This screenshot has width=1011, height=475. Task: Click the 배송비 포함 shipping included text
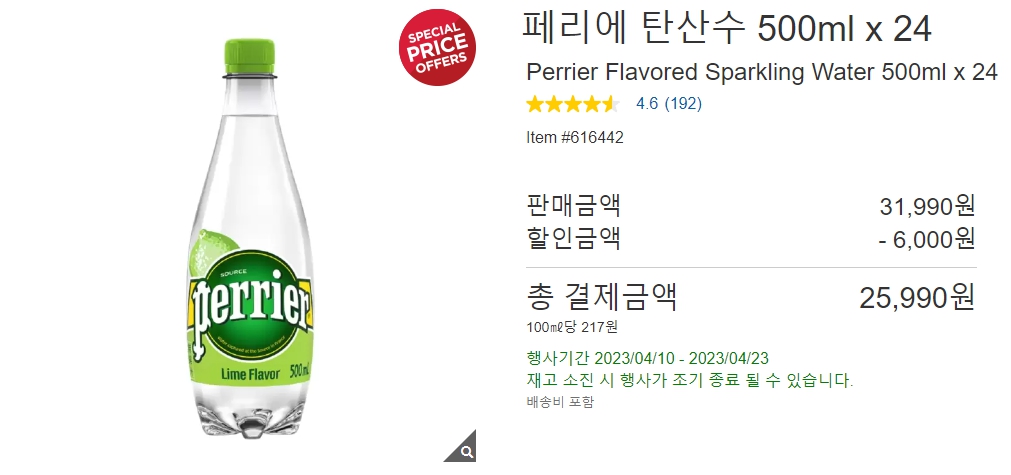click(560, 402)
